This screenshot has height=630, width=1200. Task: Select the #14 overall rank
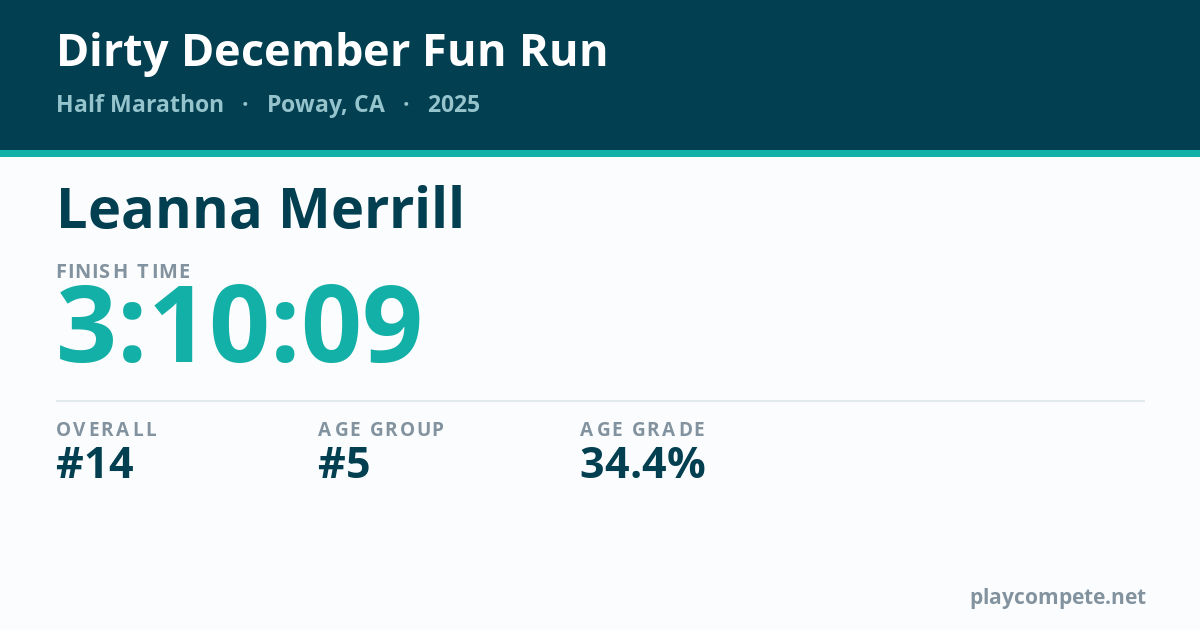click(x=95, y=464)
